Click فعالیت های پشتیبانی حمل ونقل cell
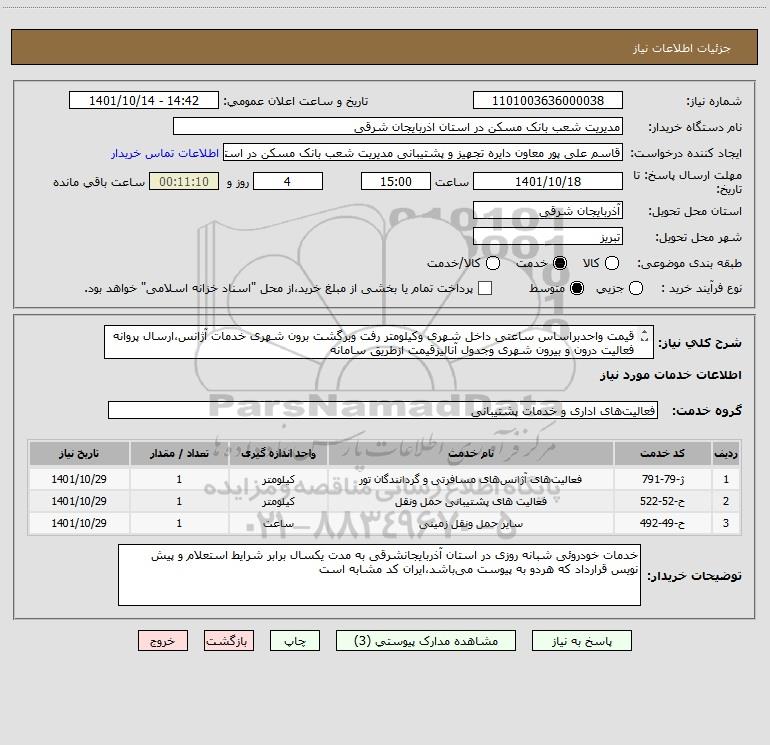The width and height of the screenshot is (770, 745). [x=471, y=501]
